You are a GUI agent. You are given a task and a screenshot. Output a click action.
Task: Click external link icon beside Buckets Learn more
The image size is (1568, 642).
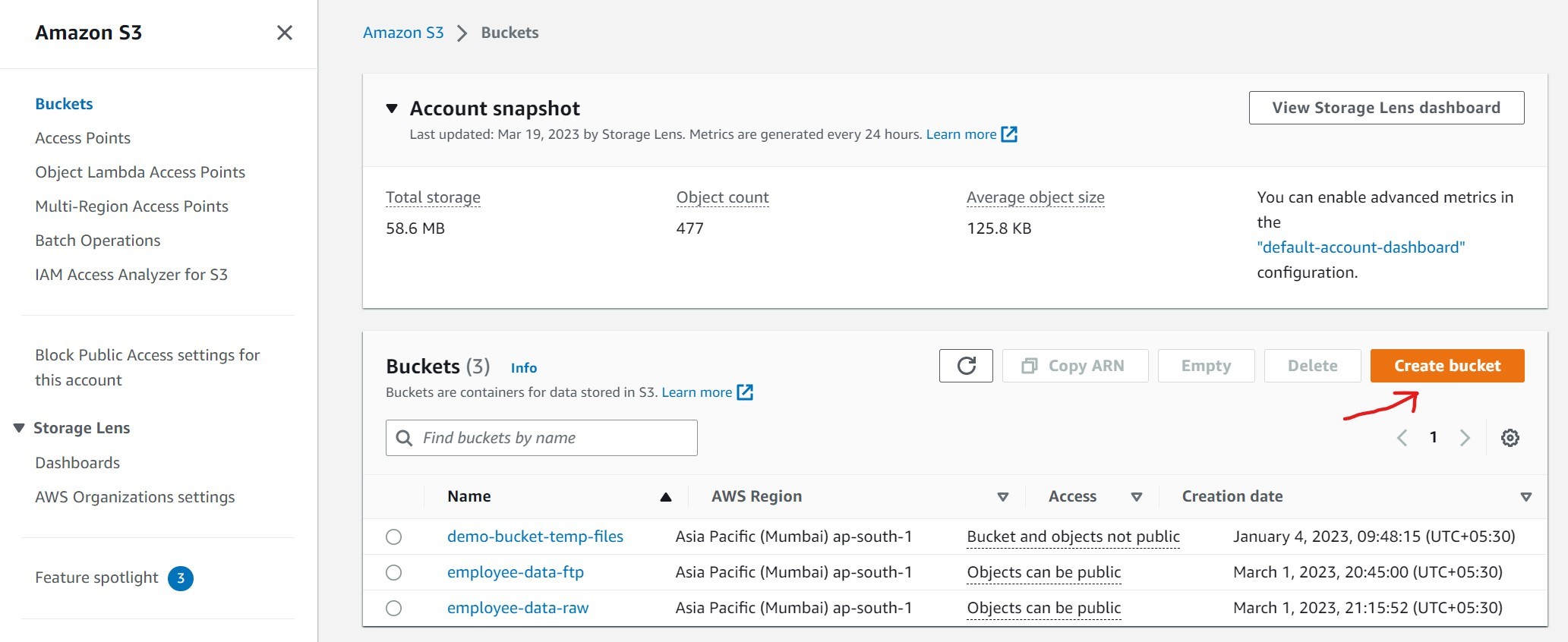click(x=745, y=392)
